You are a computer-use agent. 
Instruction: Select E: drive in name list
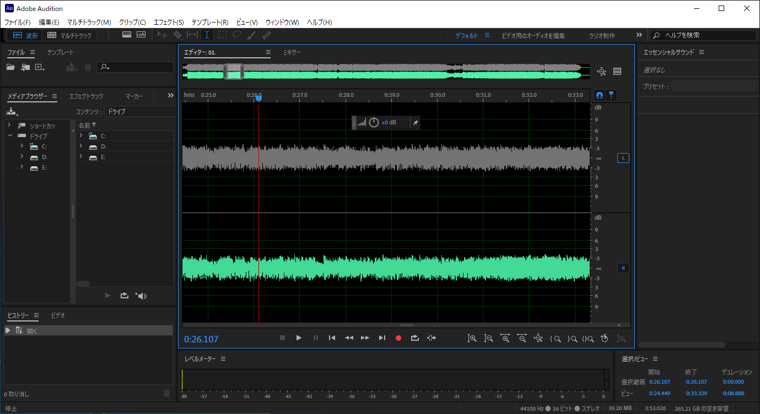click(x=125, y=157)
